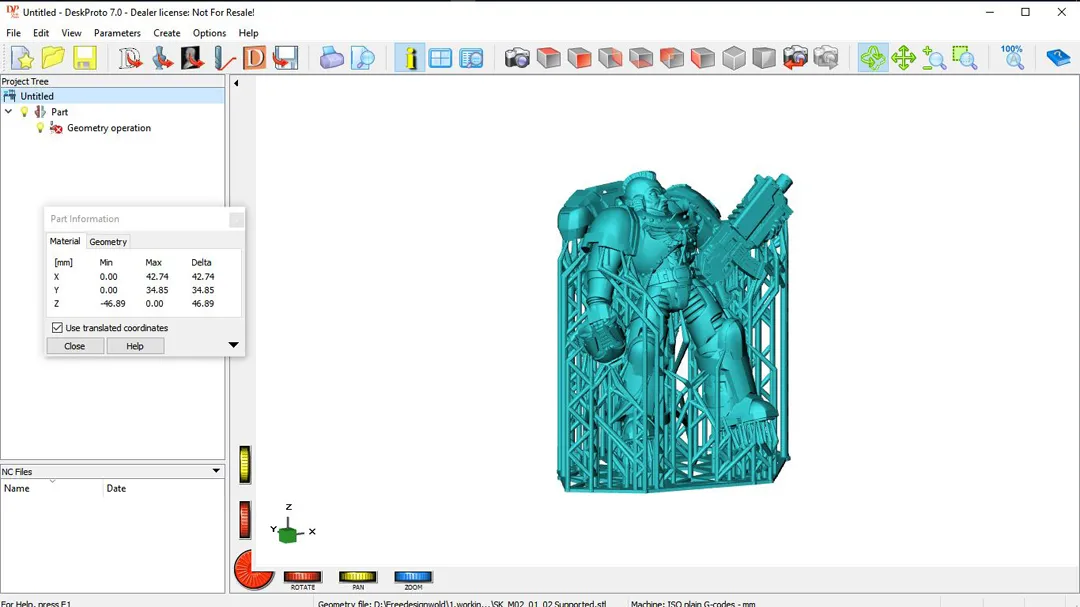
Task: Click the blue vase with red arrow icon
Action: click(x=162, y=58)
